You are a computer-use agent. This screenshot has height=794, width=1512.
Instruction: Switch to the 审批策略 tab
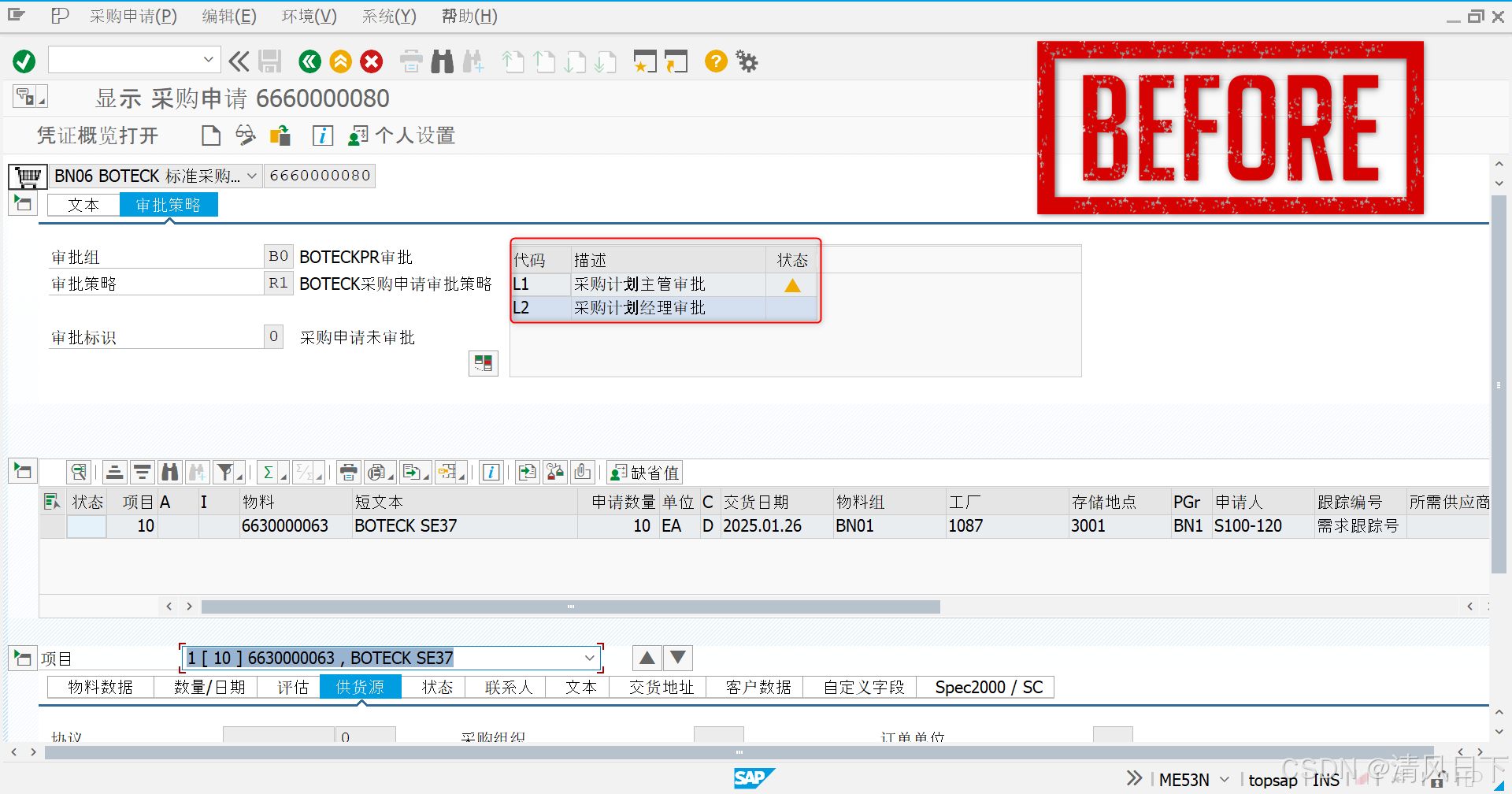[x=169, y=204]
